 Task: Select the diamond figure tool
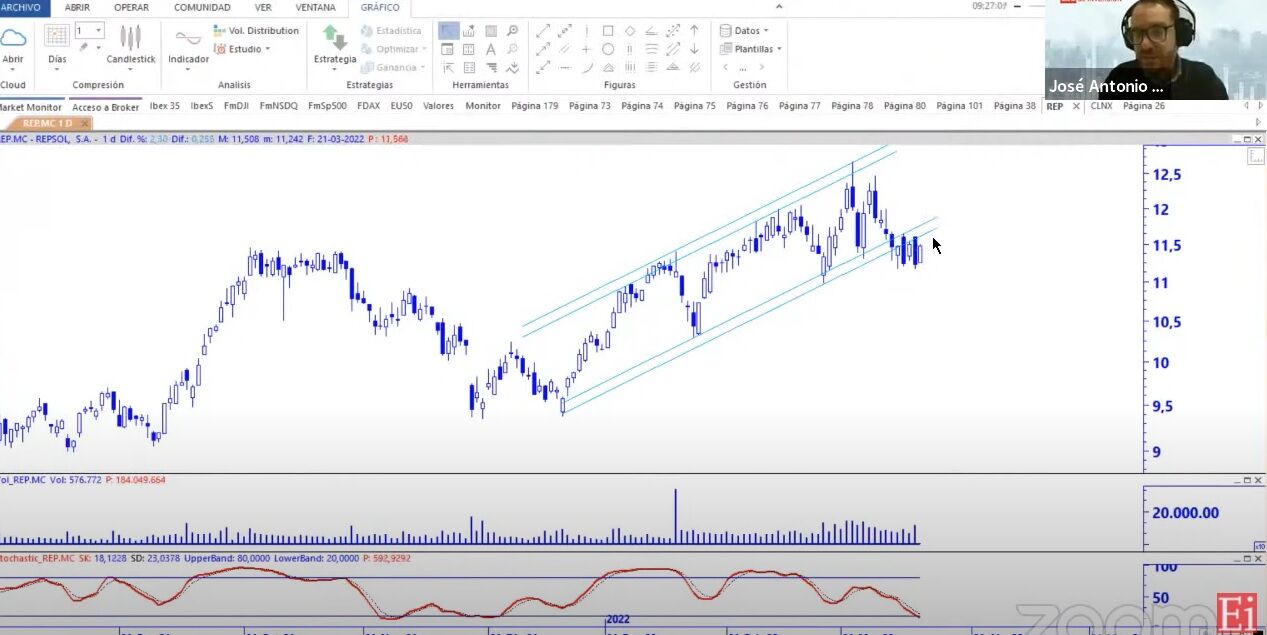point(630,31)
